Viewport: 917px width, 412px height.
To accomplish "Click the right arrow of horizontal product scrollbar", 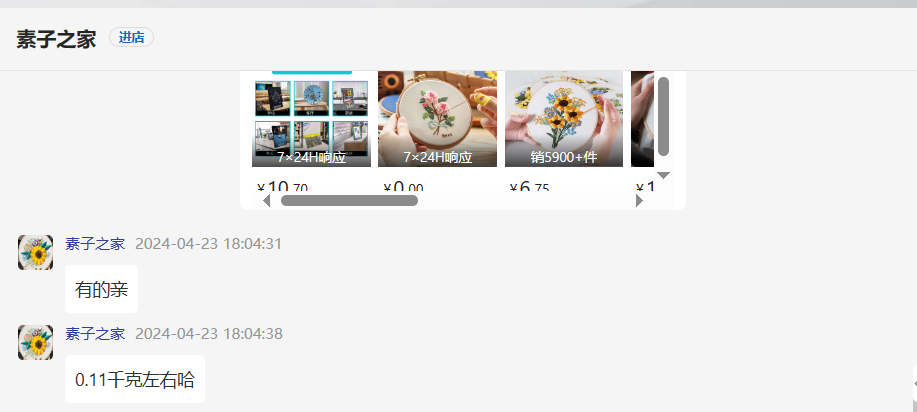I will click(639, 201).
